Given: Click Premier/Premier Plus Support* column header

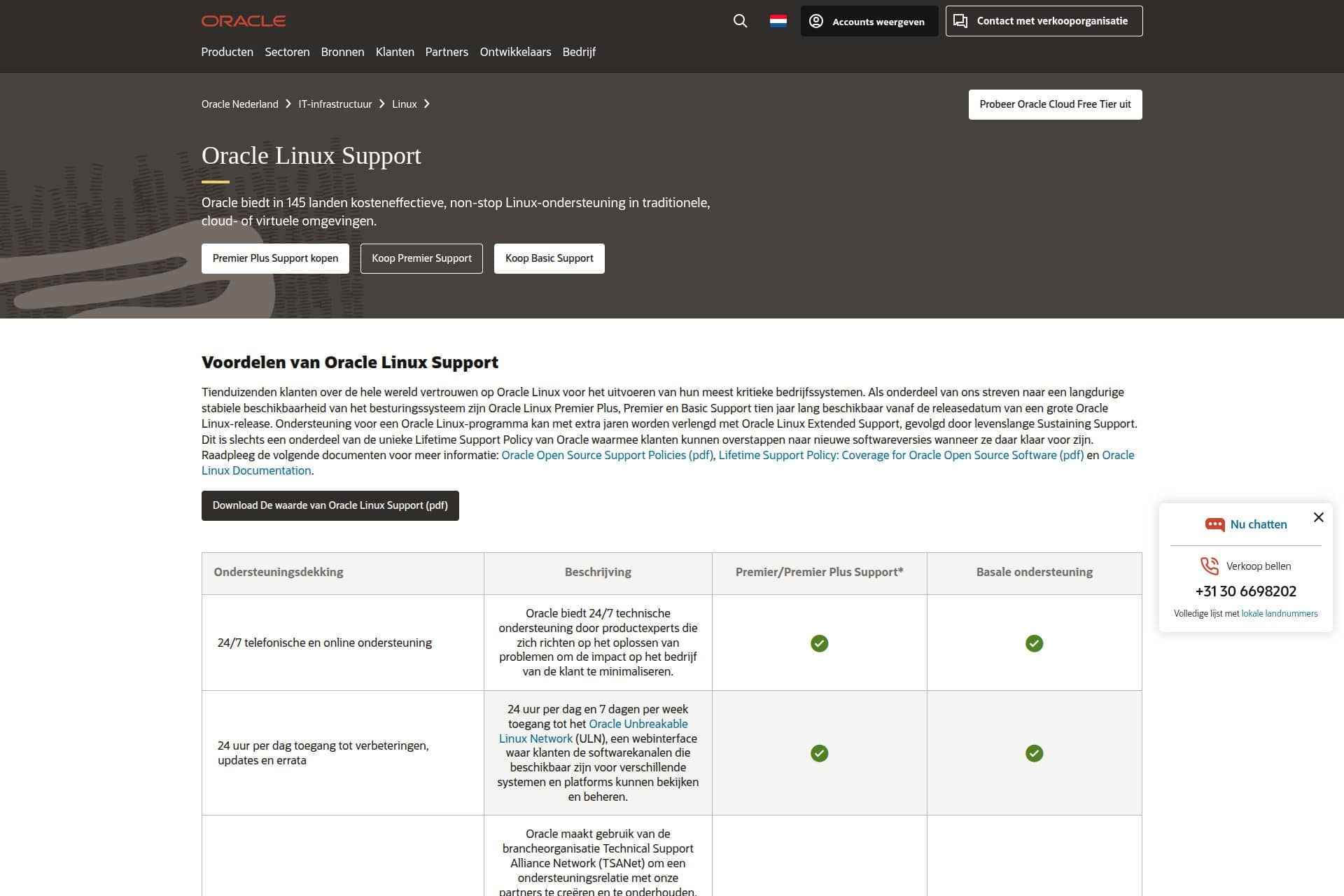Looking at the screenshot, I should point(819,573).
